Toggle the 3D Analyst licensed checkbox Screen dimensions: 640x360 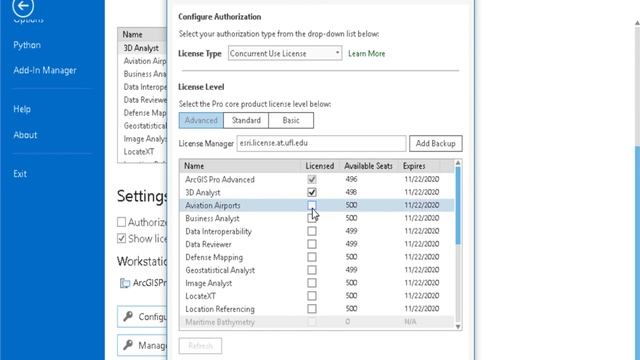tap(312, 192)
